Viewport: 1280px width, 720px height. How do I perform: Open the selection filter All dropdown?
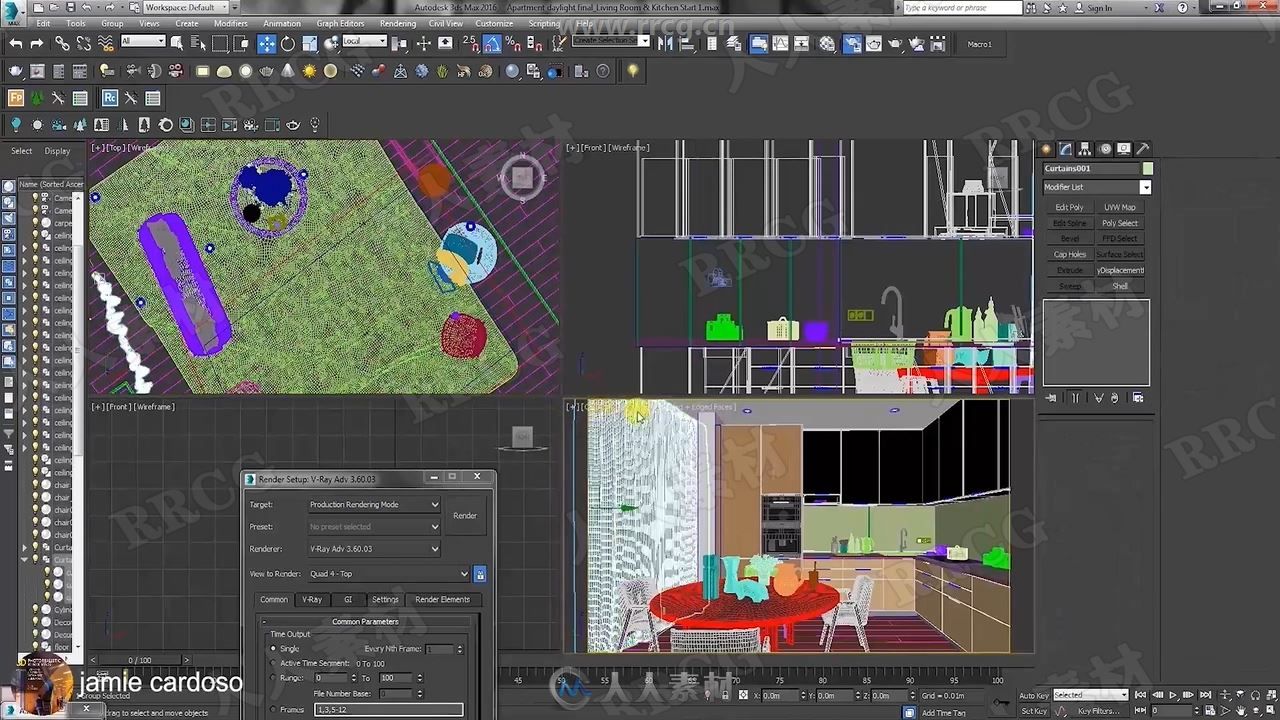[143, 41]
